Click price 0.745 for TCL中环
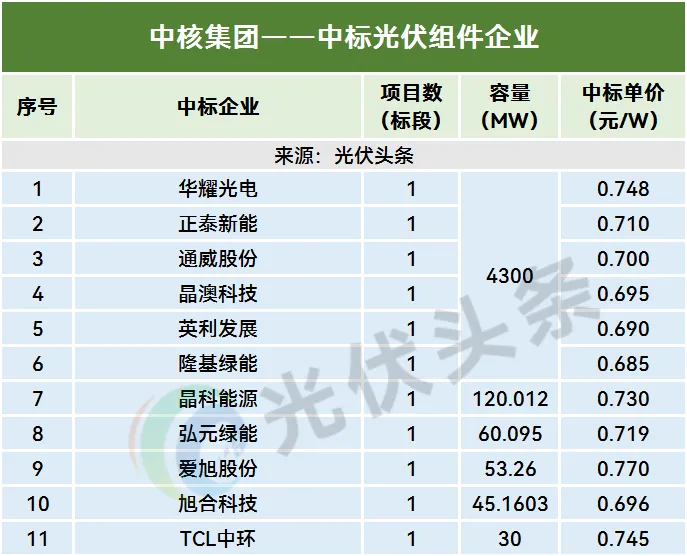The width and height of the screenshot is (687, 556). (623, 538)
